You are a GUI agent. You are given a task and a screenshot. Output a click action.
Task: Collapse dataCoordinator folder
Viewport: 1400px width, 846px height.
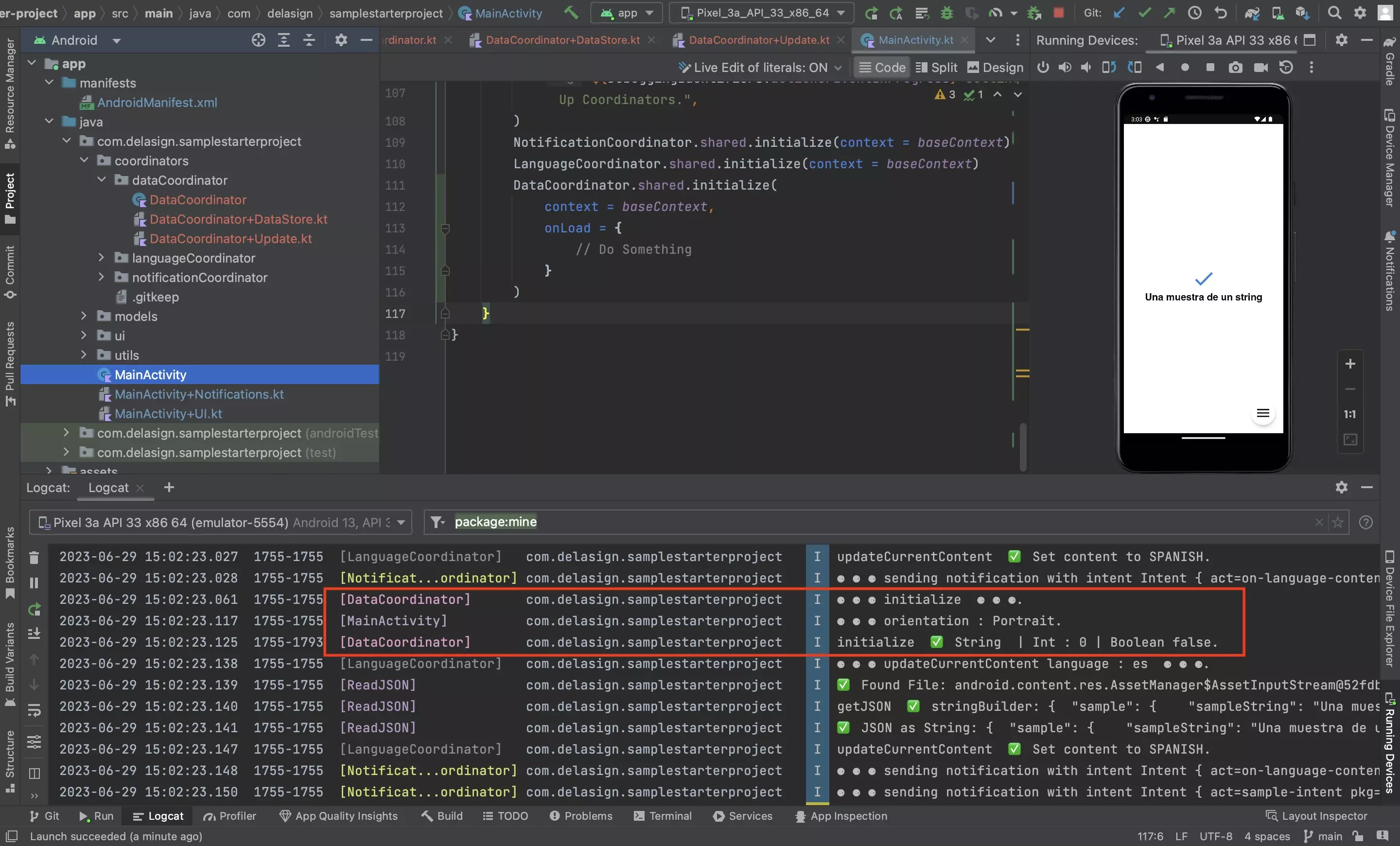pos(101,180)
